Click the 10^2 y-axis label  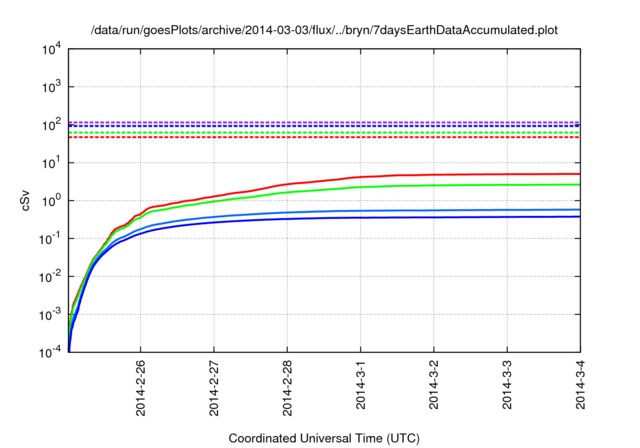[51, 124]
